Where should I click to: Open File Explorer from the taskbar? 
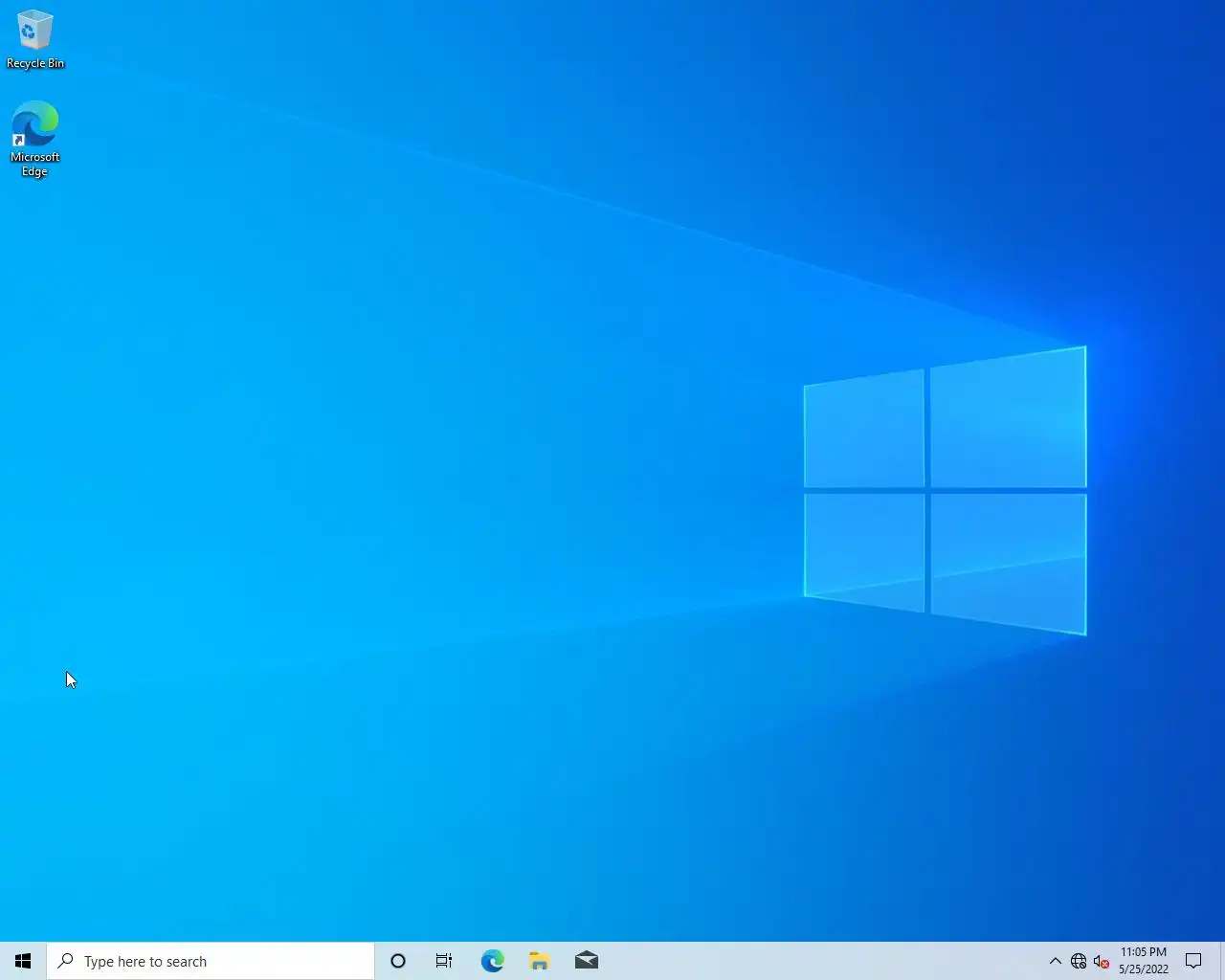(x=539, y=961)
